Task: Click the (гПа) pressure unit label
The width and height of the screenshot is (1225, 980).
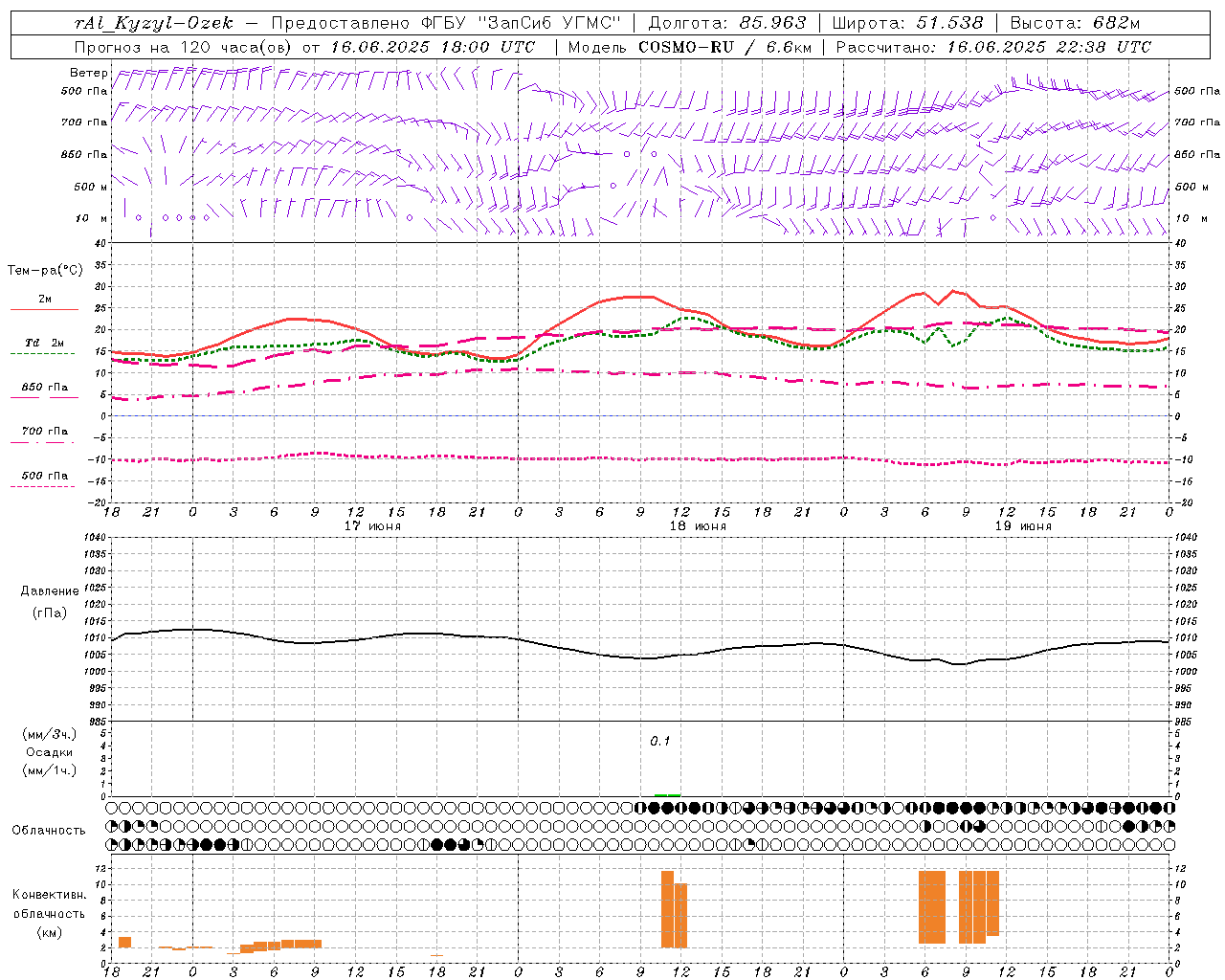Action: (50, 613)
